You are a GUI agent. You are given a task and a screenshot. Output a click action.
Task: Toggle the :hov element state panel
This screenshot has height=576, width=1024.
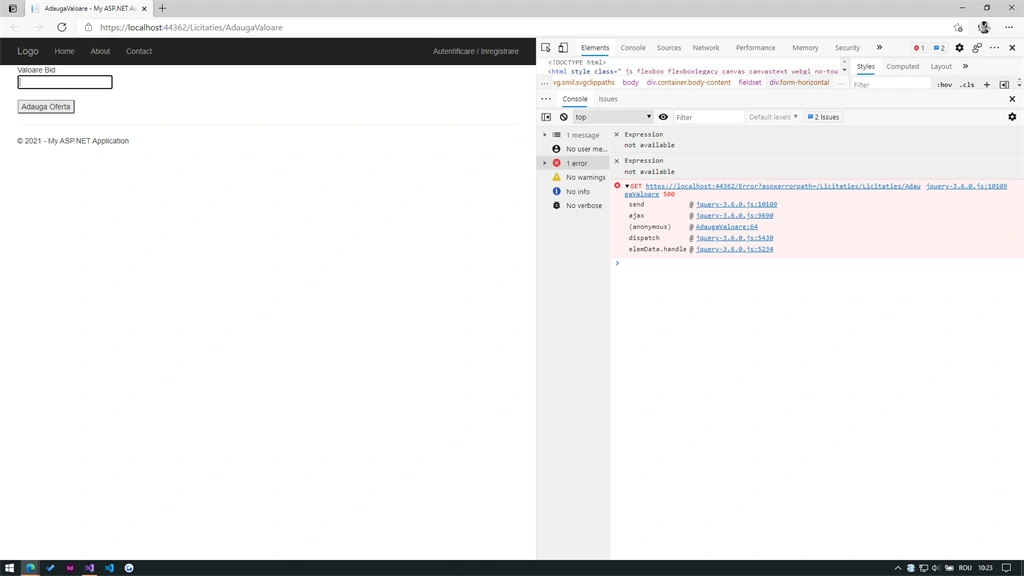coord(944,84)
